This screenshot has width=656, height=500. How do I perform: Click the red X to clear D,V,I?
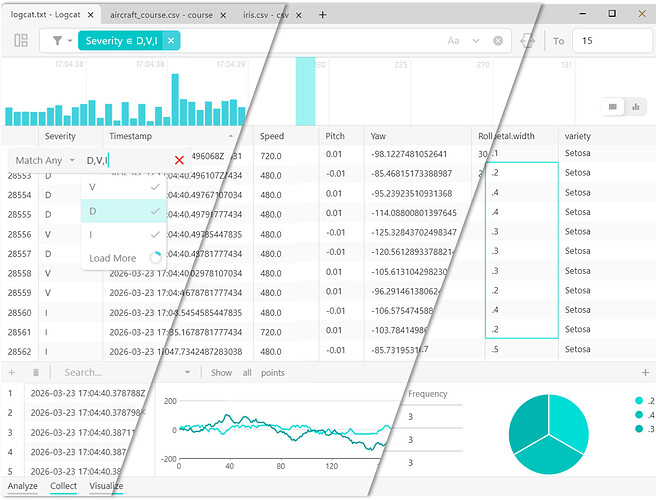pyautogui.click(x=179, y=160)
